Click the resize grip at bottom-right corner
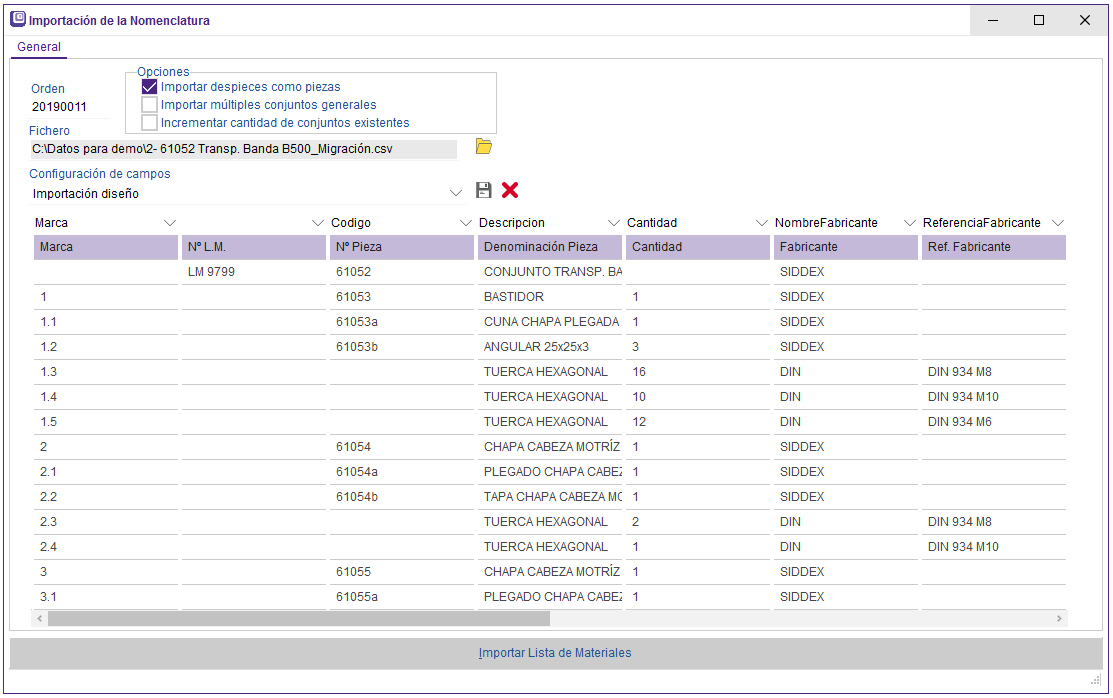 click(x=1095, y=681)
